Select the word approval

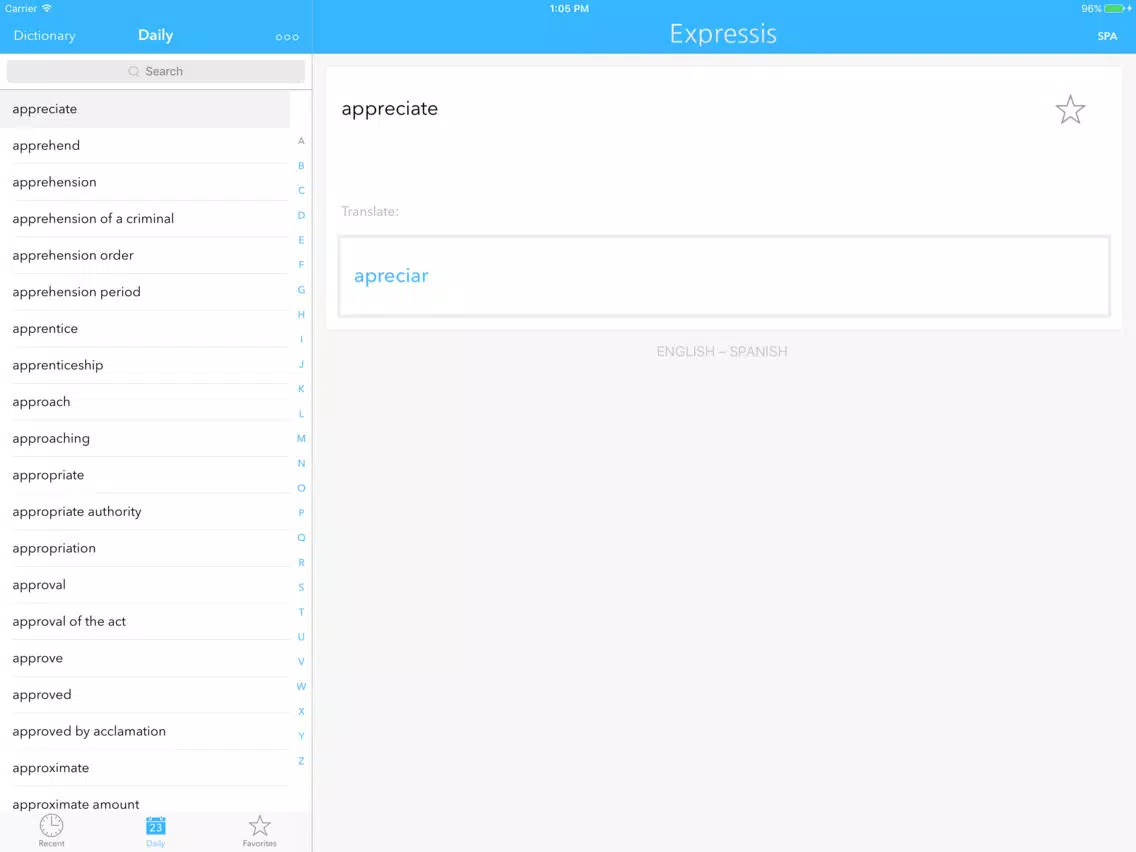145,585
